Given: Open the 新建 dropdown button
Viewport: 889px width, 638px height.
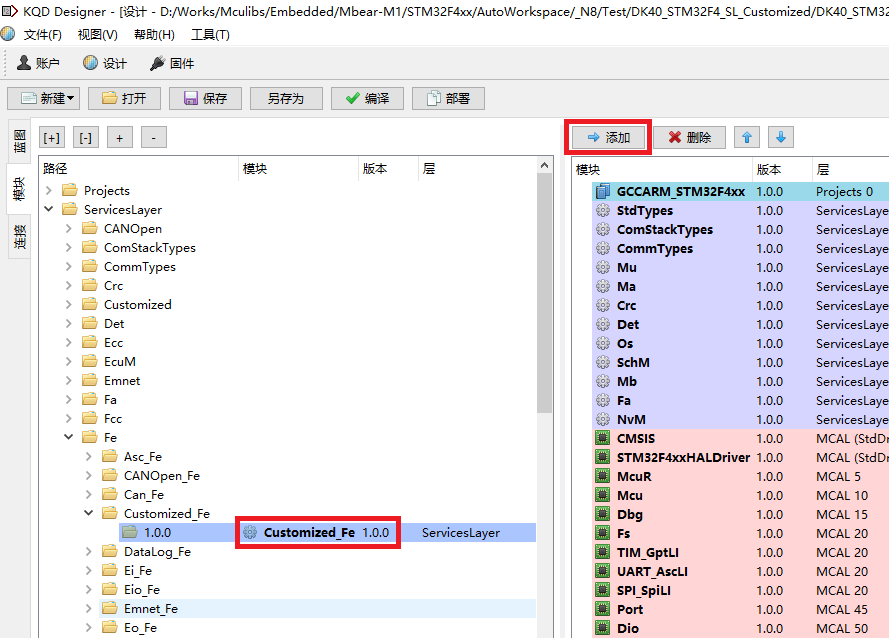Looking at the screenshot, I should tap(44, 98).
